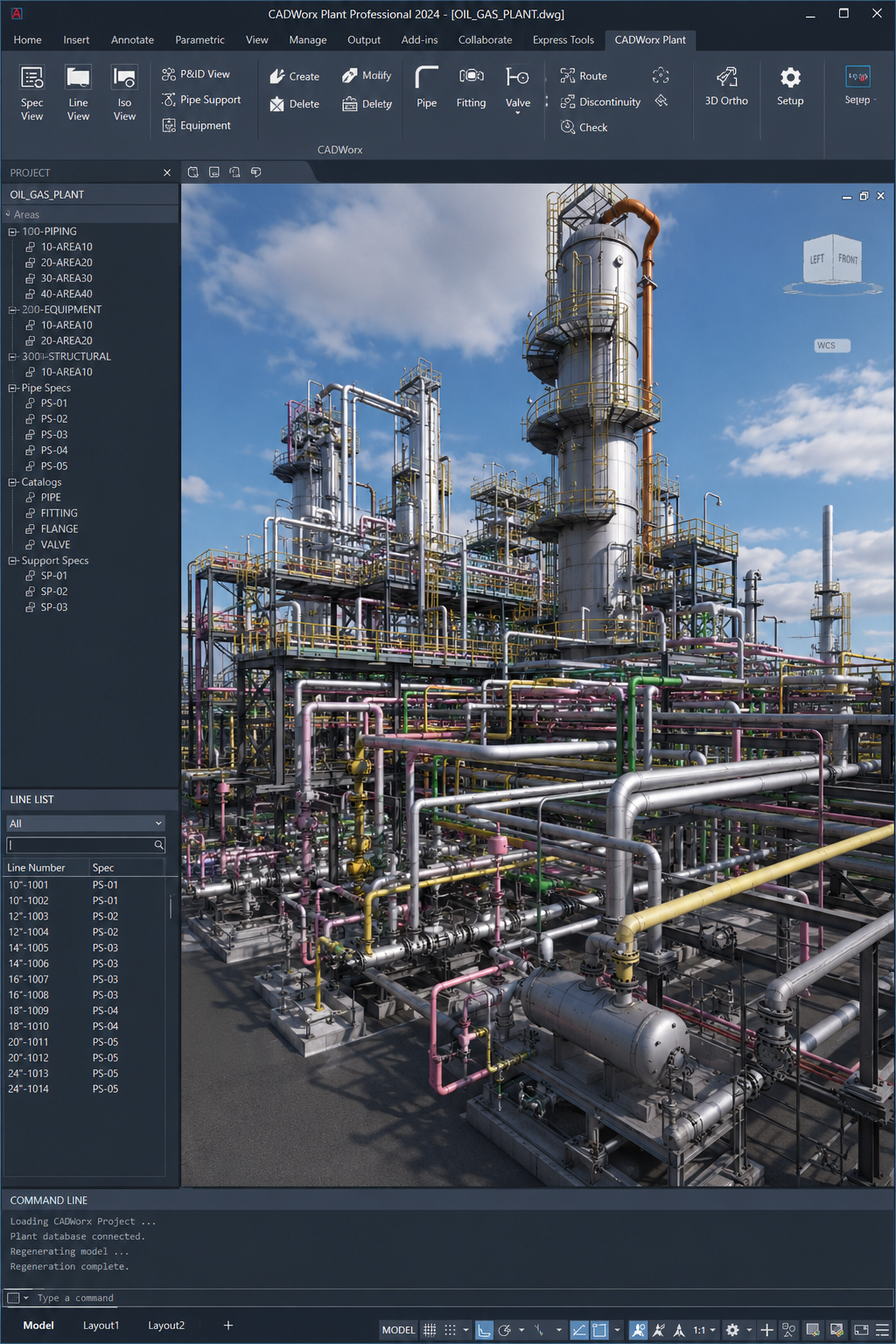The image size is (896, 1344).
Task: Click the WCS label in viewport
Action: tap(832, 346)
